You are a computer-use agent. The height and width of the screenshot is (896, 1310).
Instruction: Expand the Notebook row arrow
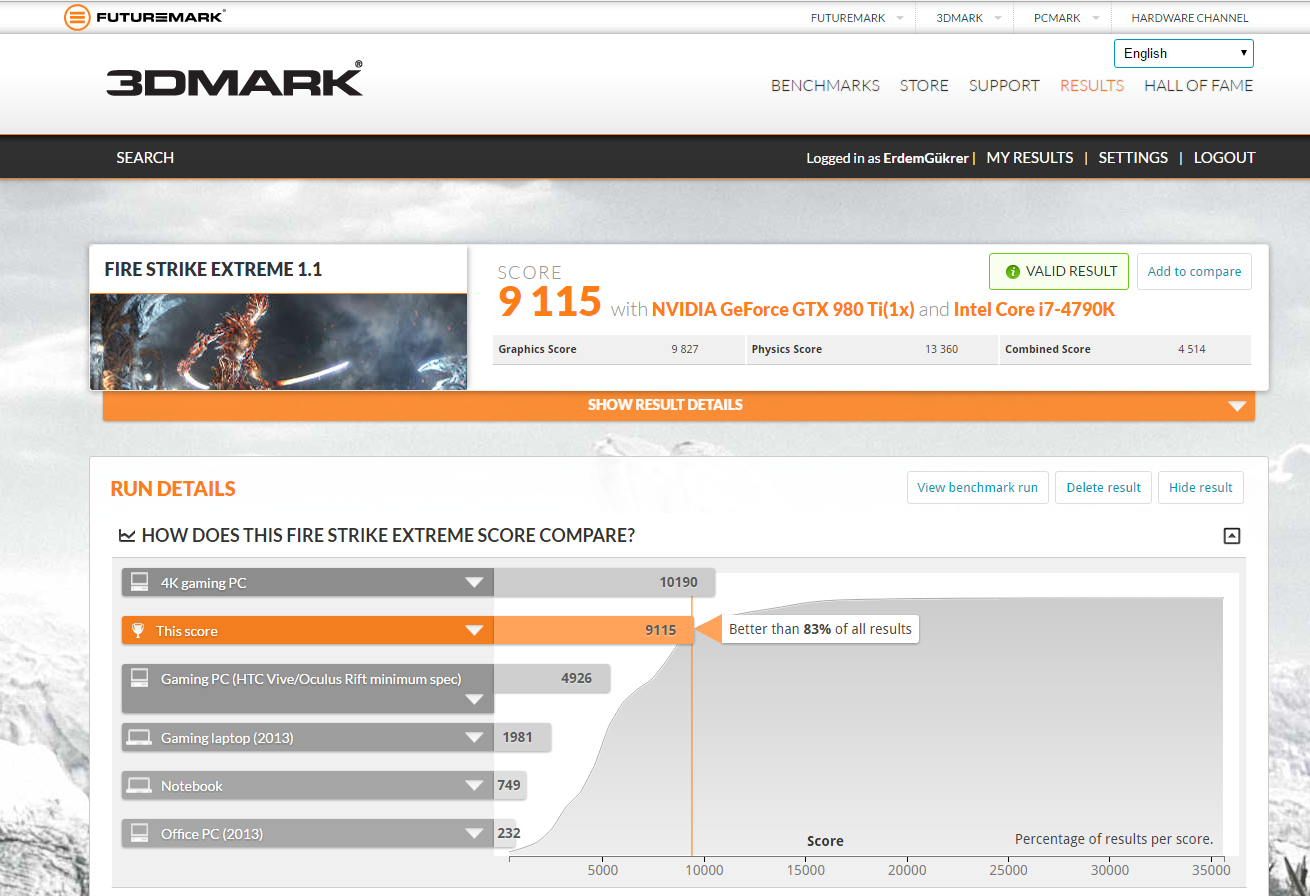475,786
